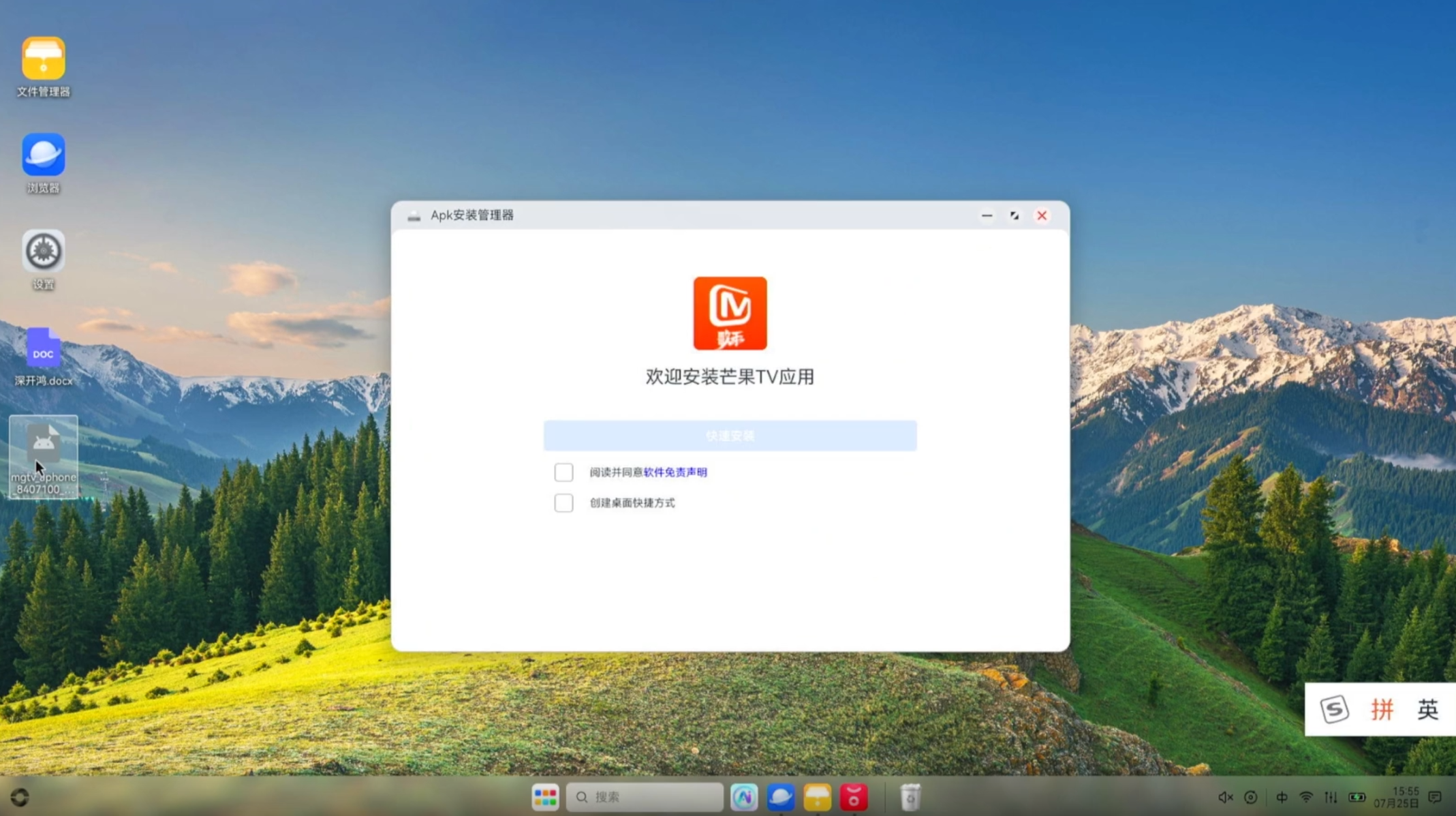Select the 深开鸿.docx file on desktop
This screenshot has height=816, width=1456.
(x=44, y=356)
